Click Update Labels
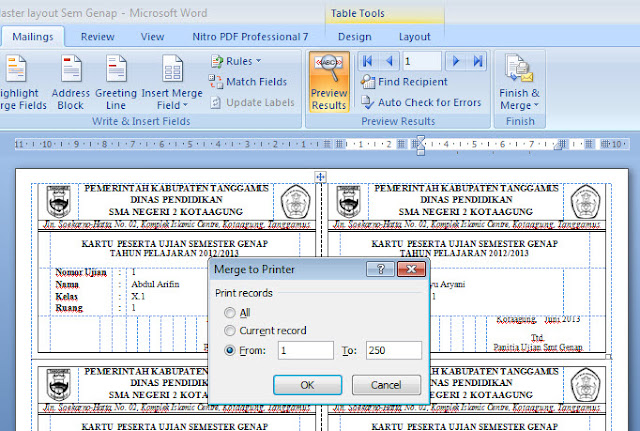 pos(252,102)
